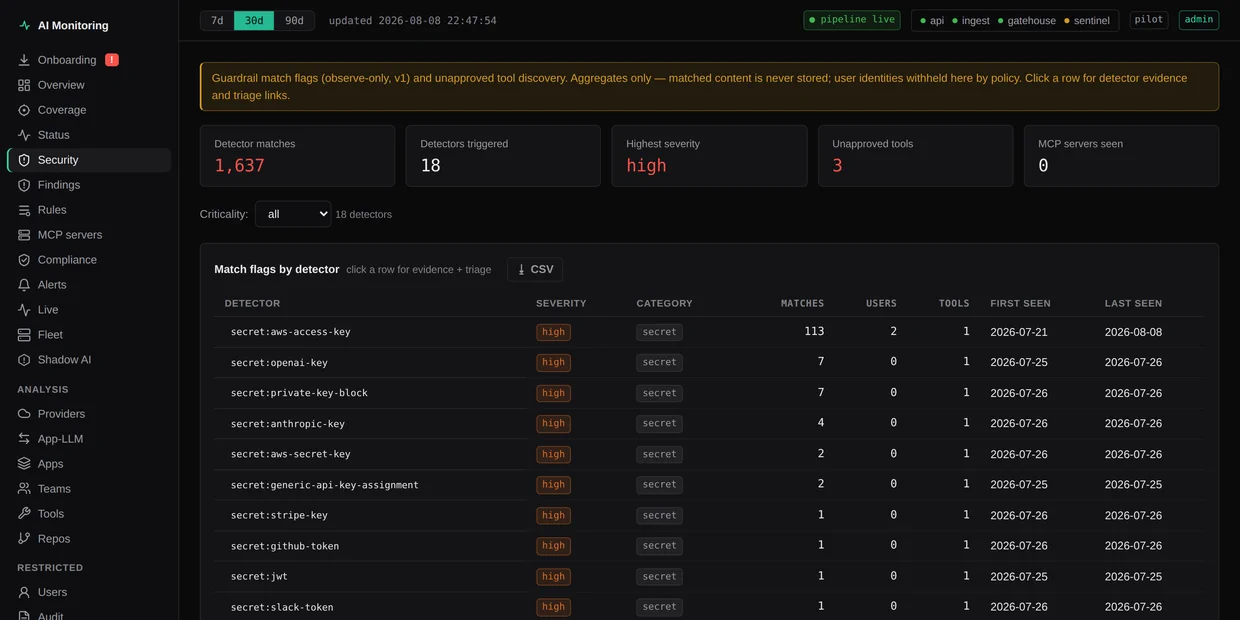
Task: Click the Overview grid icon
Action: pos(24,85)
